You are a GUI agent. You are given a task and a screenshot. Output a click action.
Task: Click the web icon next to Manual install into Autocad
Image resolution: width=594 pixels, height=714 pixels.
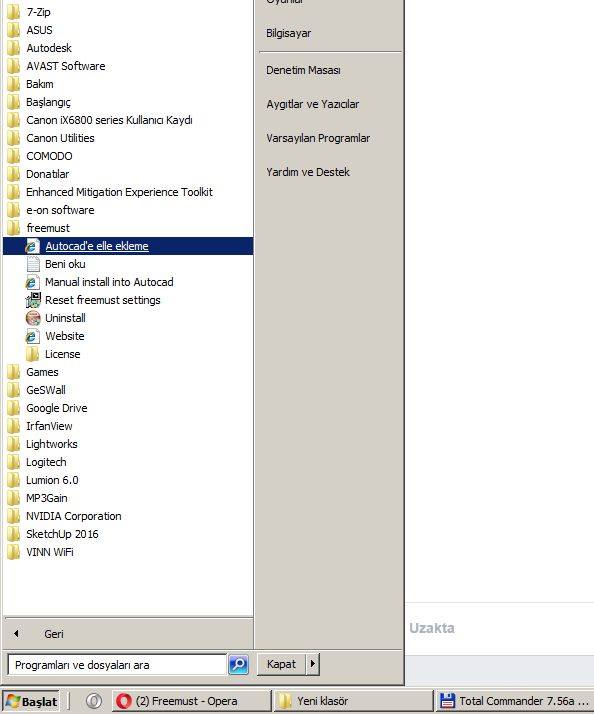click(32, 282)
